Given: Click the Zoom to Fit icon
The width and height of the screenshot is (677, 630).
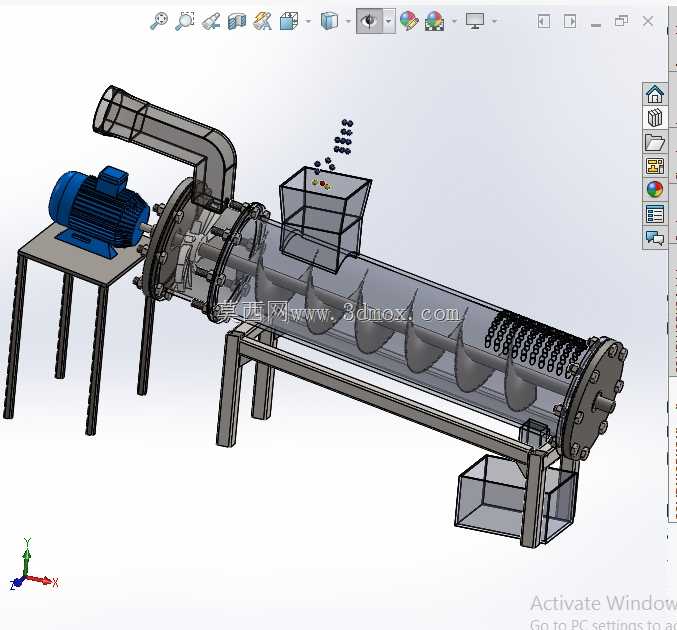Looking at the screenshot, I should tap(159, 21).
